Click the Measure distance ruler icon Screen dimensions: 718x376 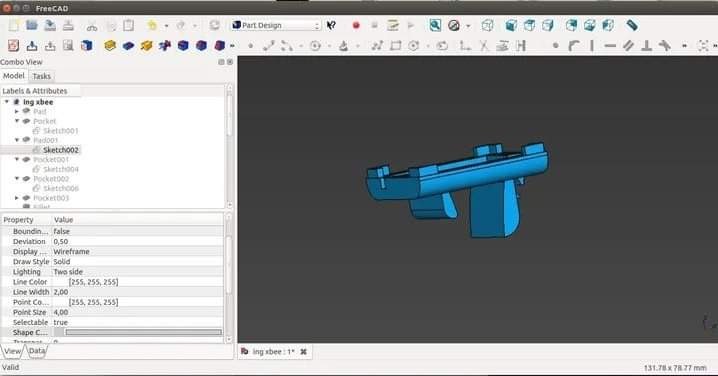(x=632, y=25)
